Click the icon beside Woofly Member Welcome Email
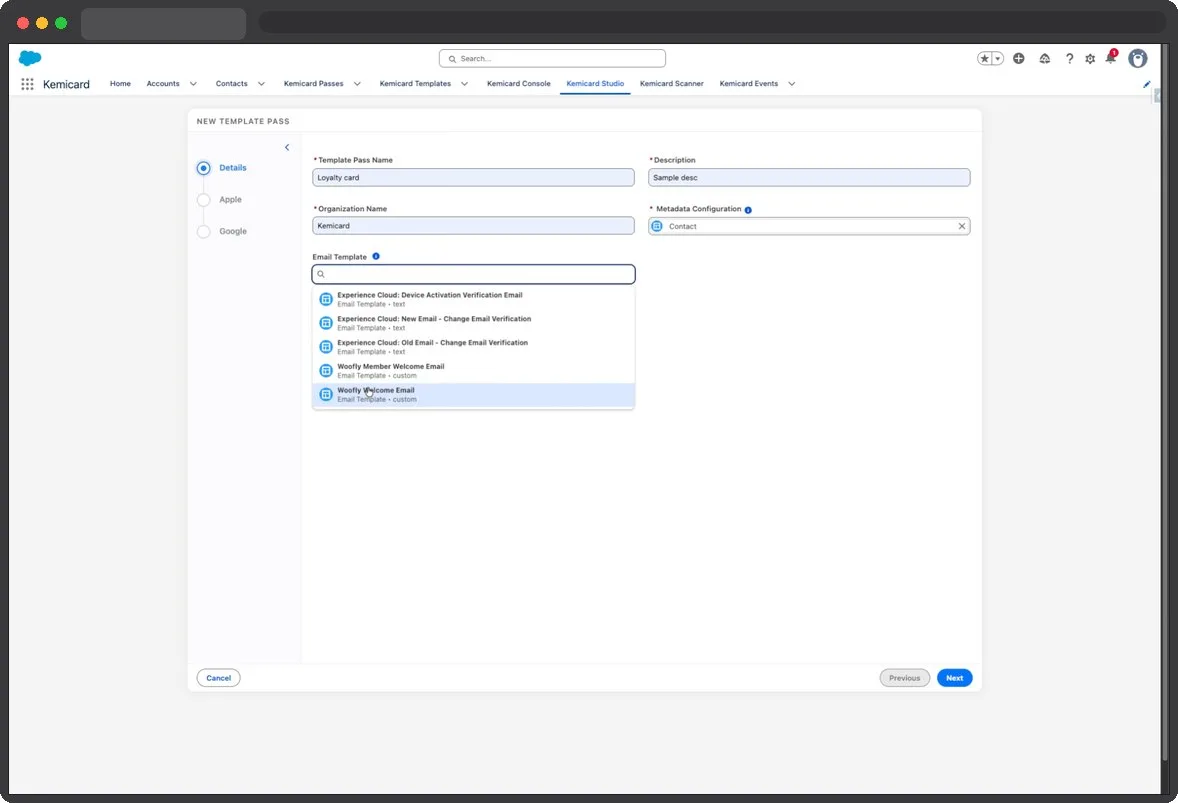This screenshot has height=803, width=1178. tap(326, 370)
